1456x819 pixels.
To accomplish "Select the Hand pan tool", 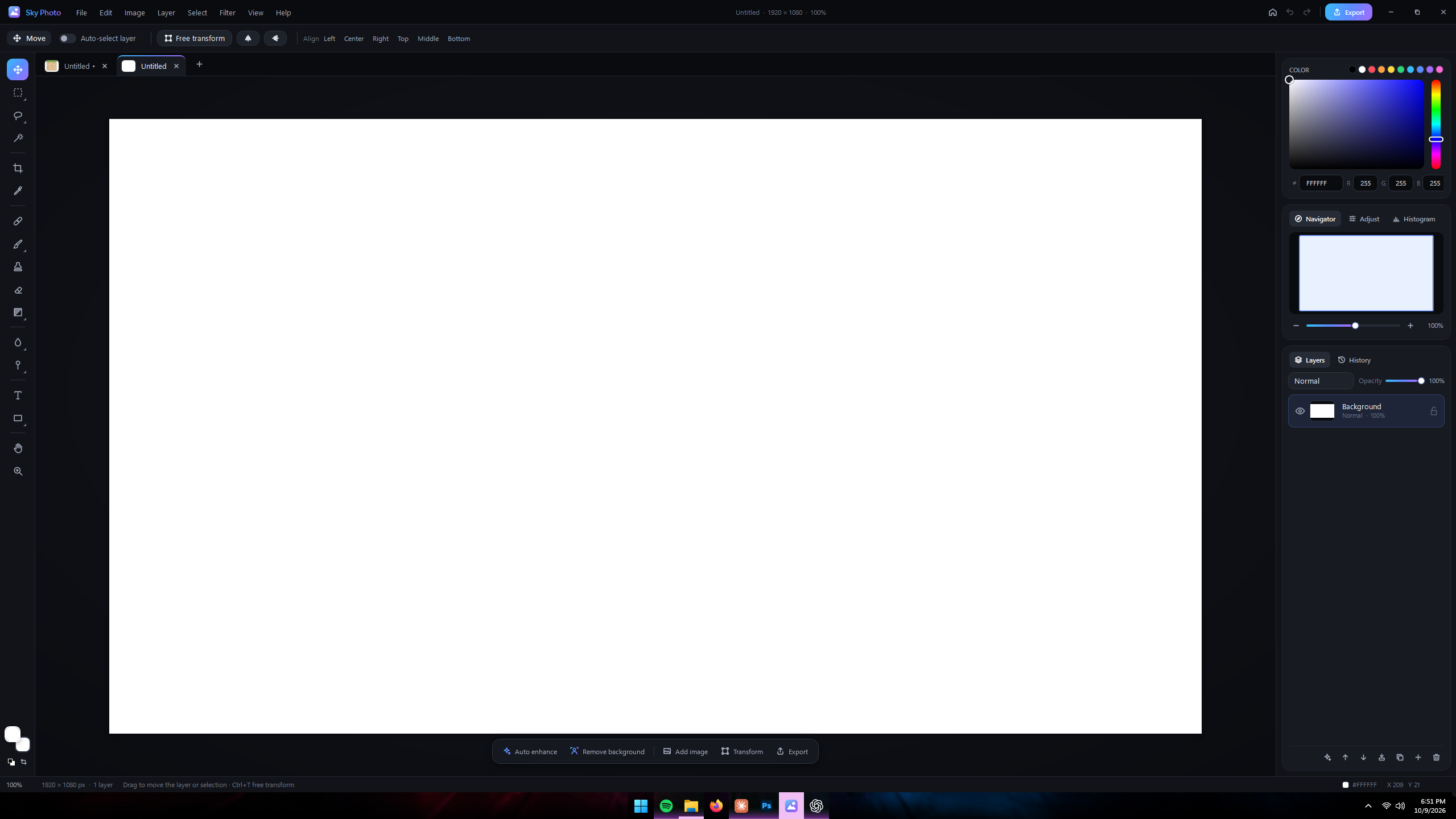I will pyautogui.click(x=18, y=448).
